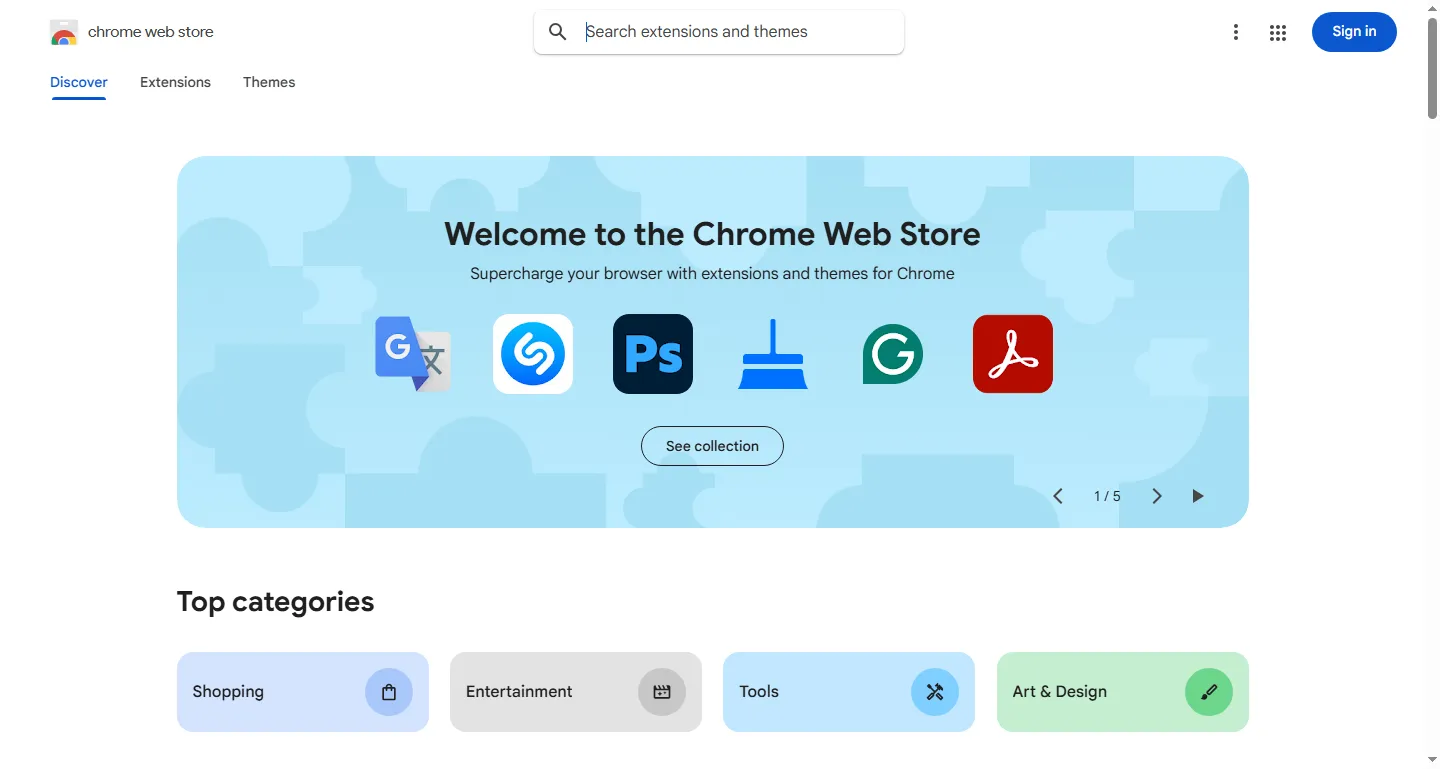Click the Tools wrench icon

(935, 692)
